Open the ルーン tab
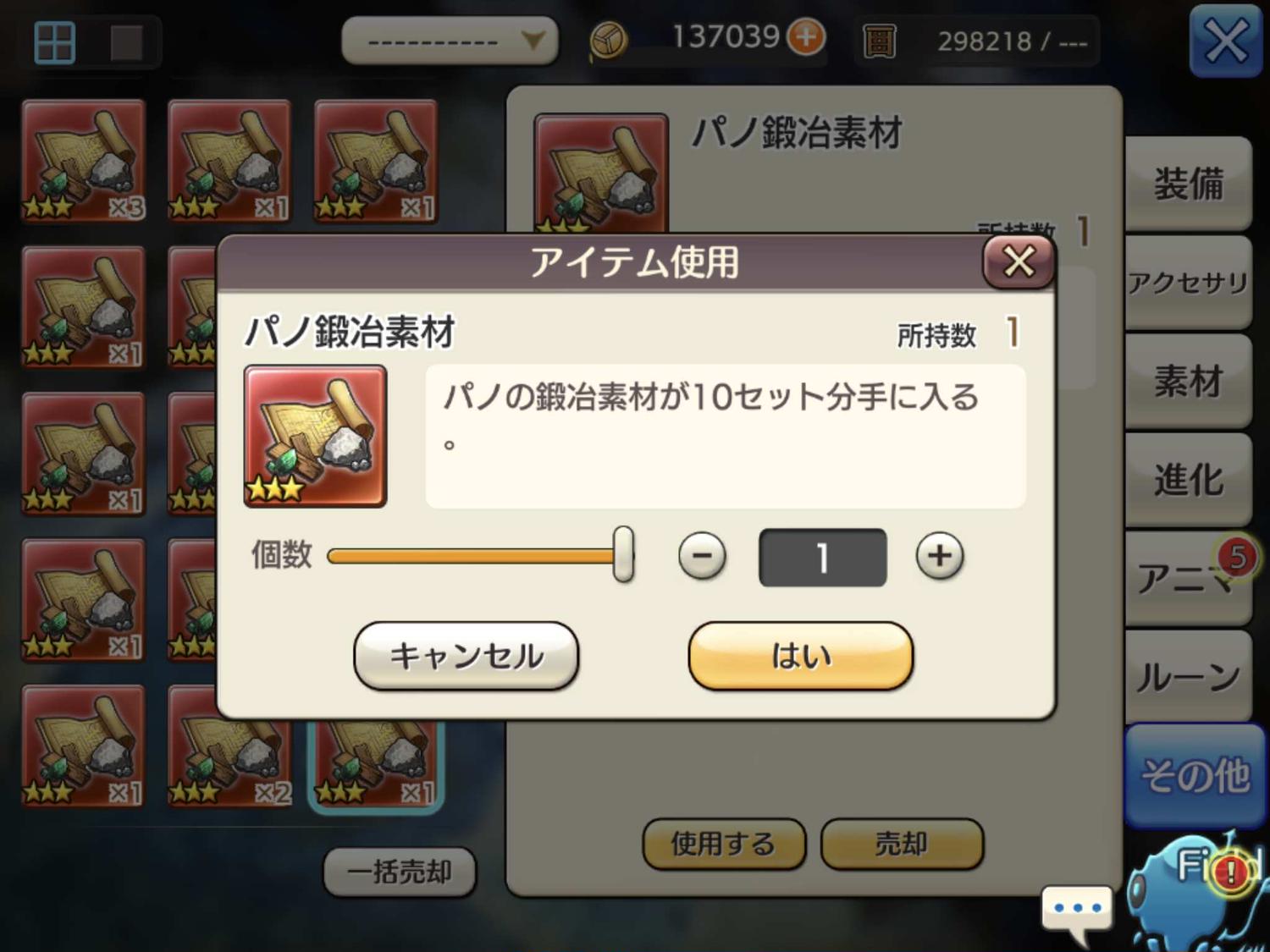This screenshot has height=952, width=1270. point(1189,676)
